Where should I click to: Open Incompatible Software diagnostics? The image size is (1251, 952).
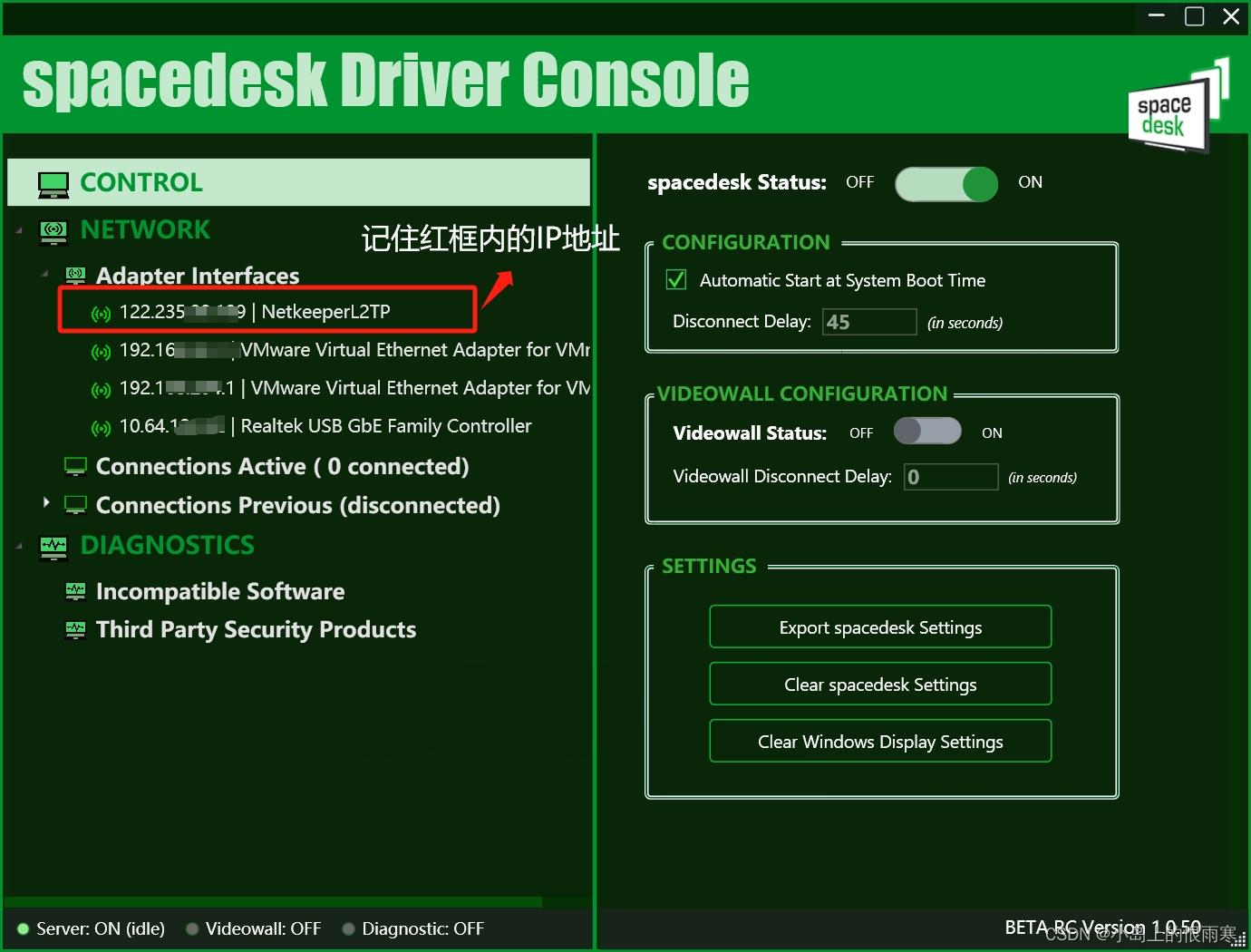coord(220,591)
